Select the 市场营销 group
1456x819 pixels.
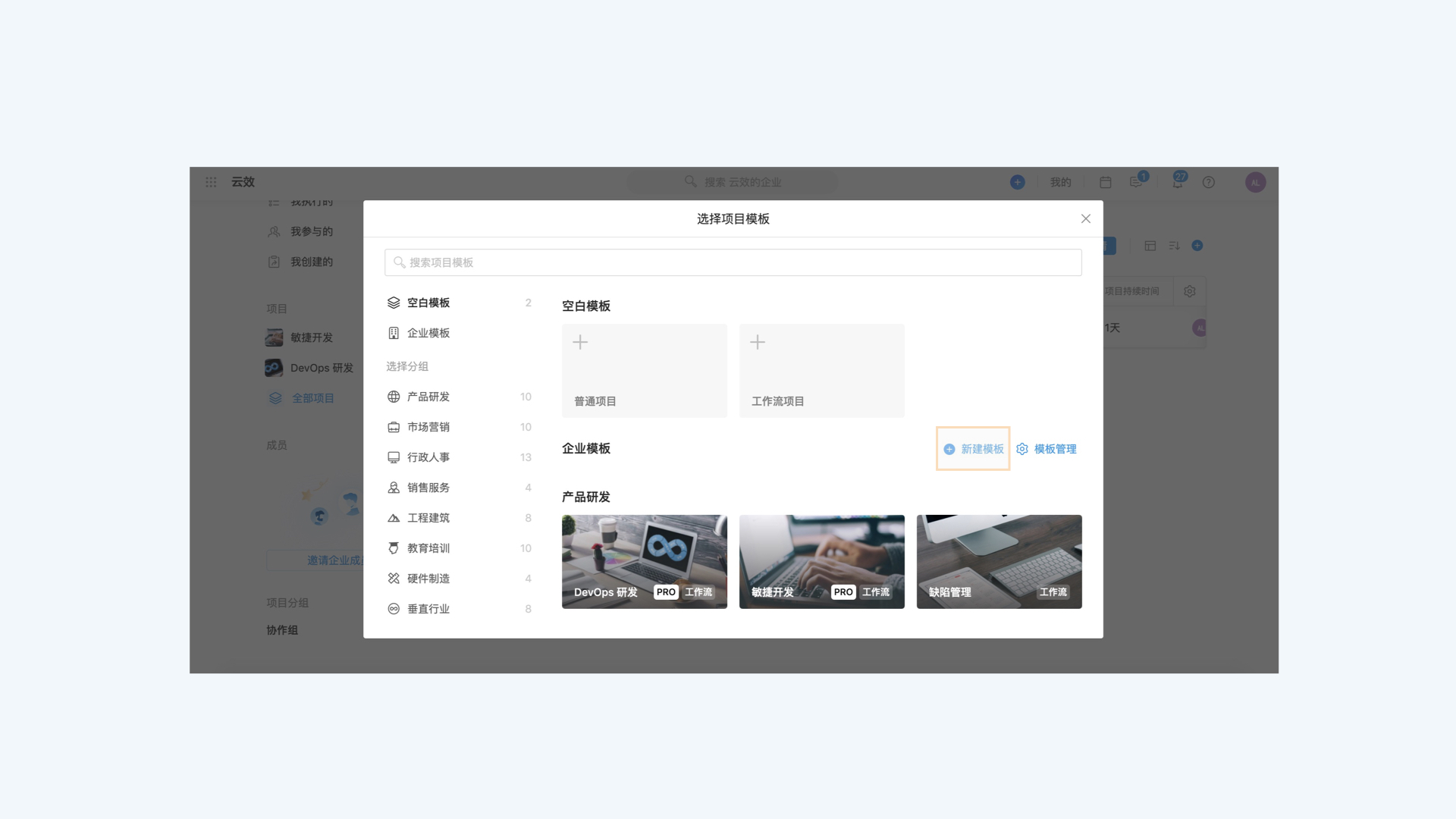(459, 427)
